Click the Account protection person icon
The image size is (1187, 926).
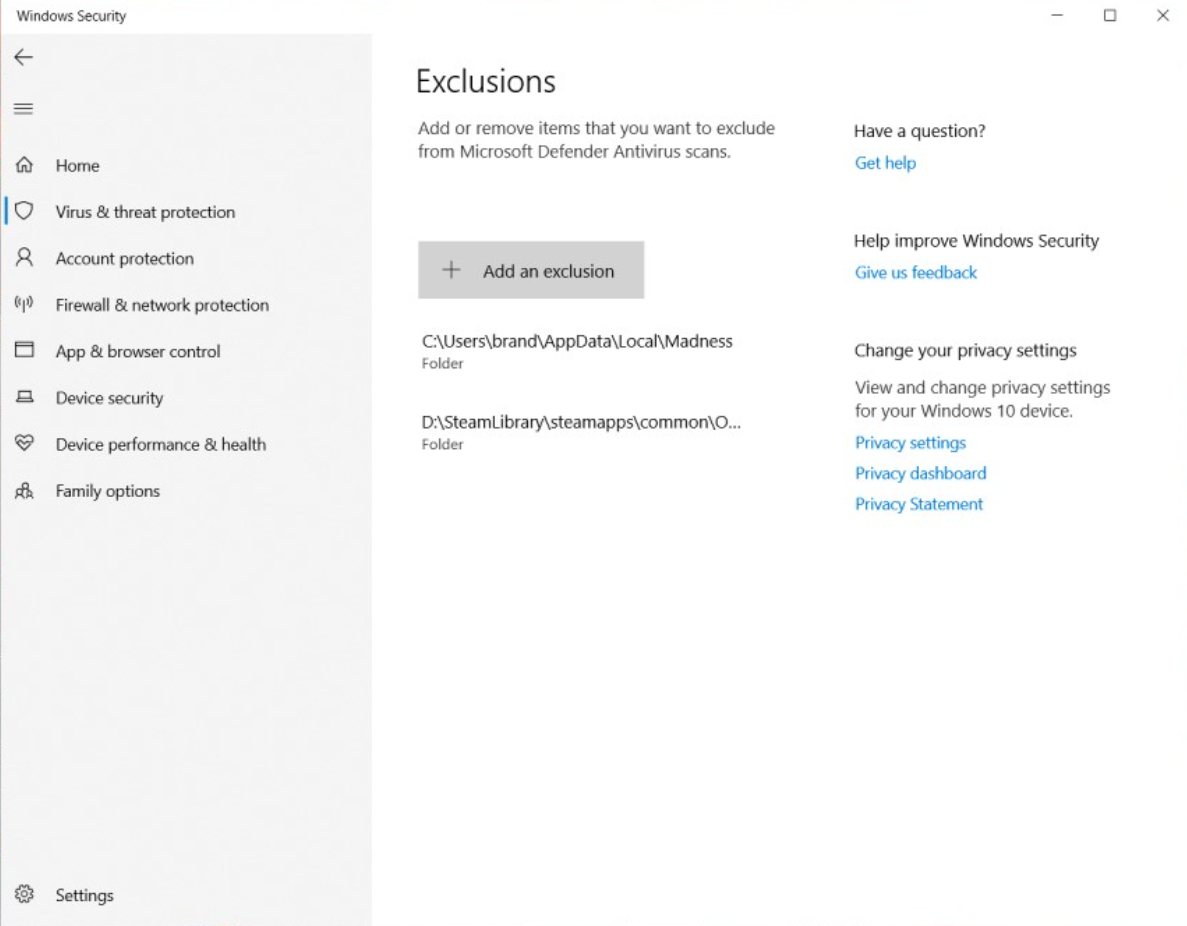[x=25, y=258]
